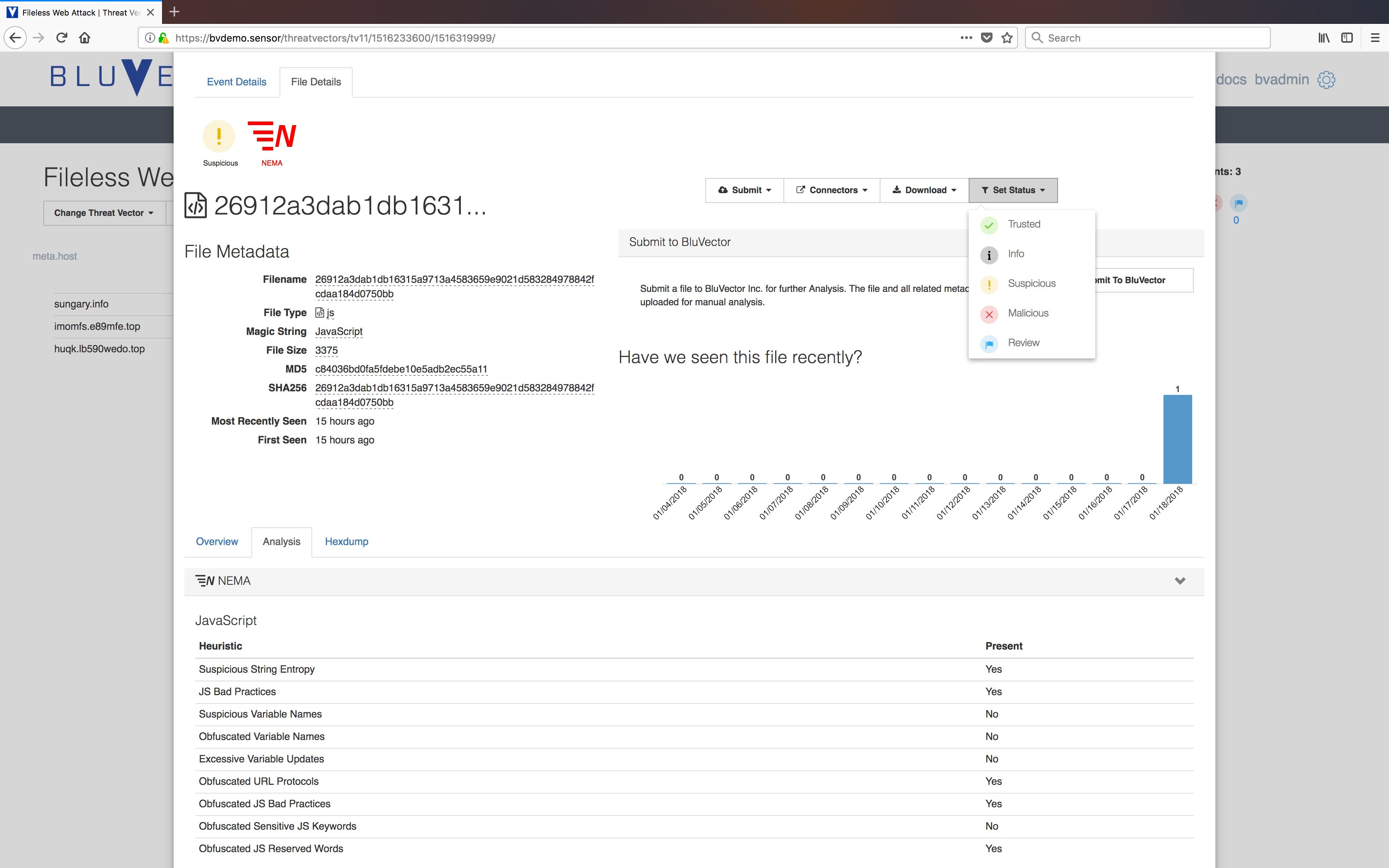The image size is (1389, 868).
Task: Click the Suspicious status badge icon
Action: 219,137
